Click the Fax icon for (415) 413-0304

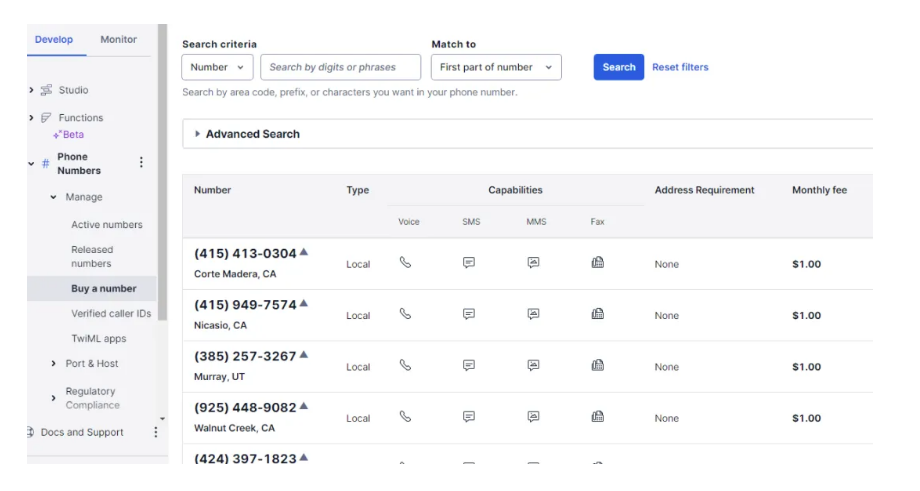597,263
